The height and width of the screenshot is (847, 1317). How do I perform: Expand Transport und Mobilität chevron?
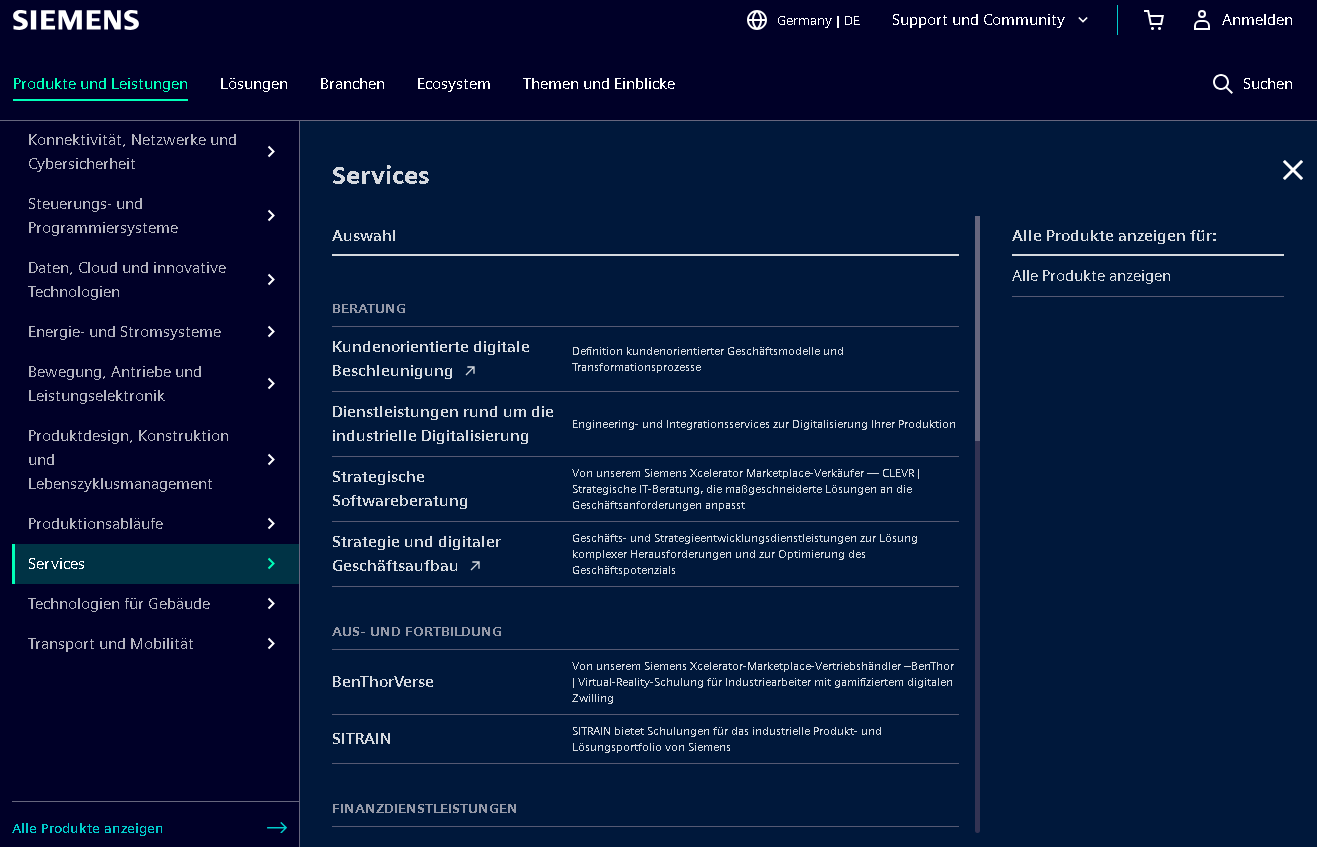(x=271, y=644)
